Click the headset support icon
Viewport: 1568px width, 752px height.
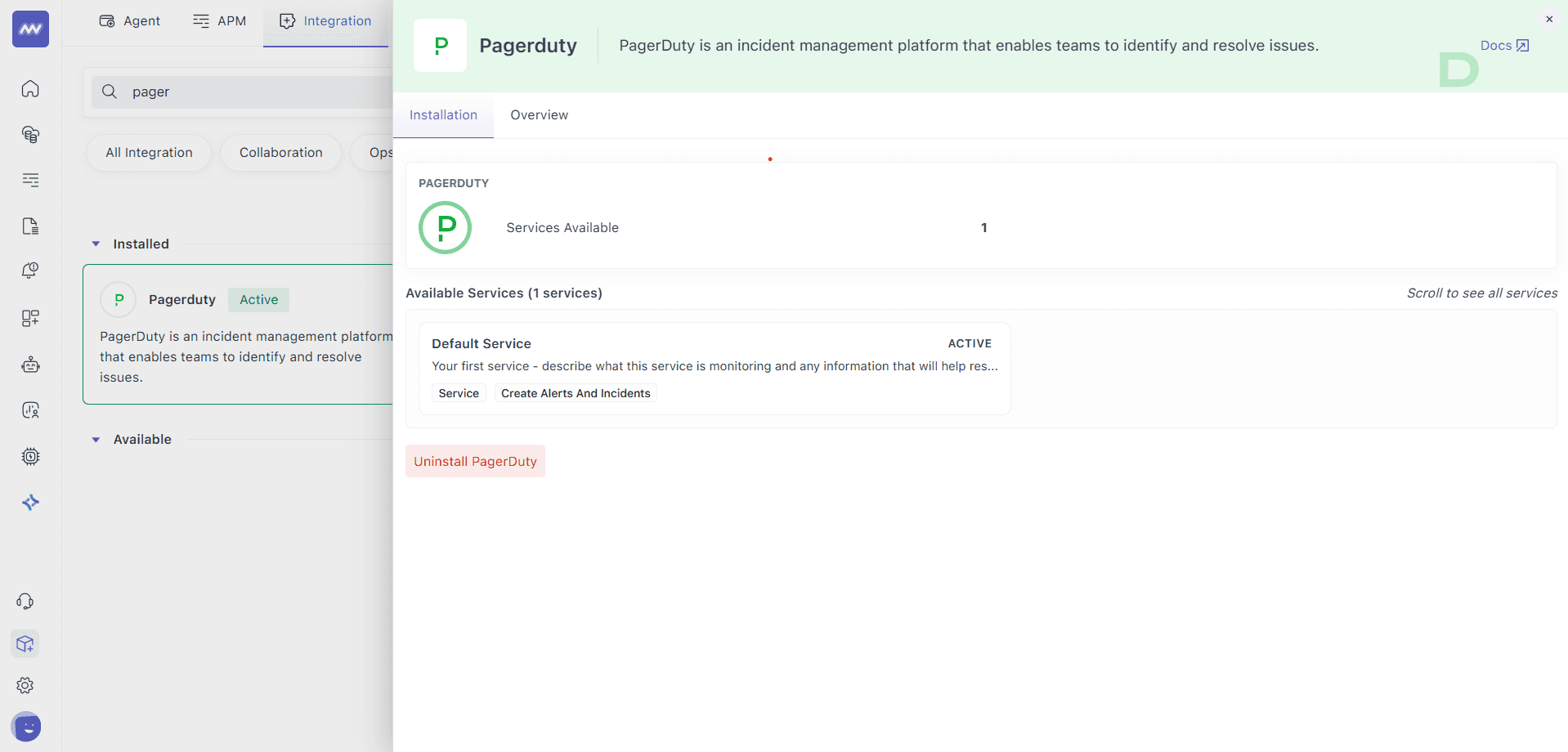(25, 601)
